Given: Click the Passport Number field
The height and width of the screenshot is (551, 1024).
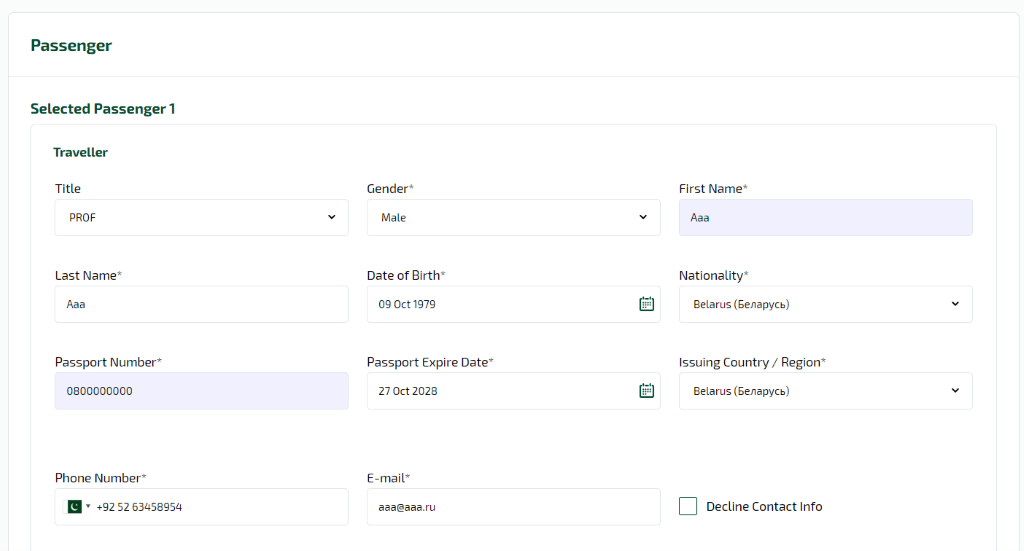Looking at the screenshot, I should pyautogui.click(x=201, y=391).
